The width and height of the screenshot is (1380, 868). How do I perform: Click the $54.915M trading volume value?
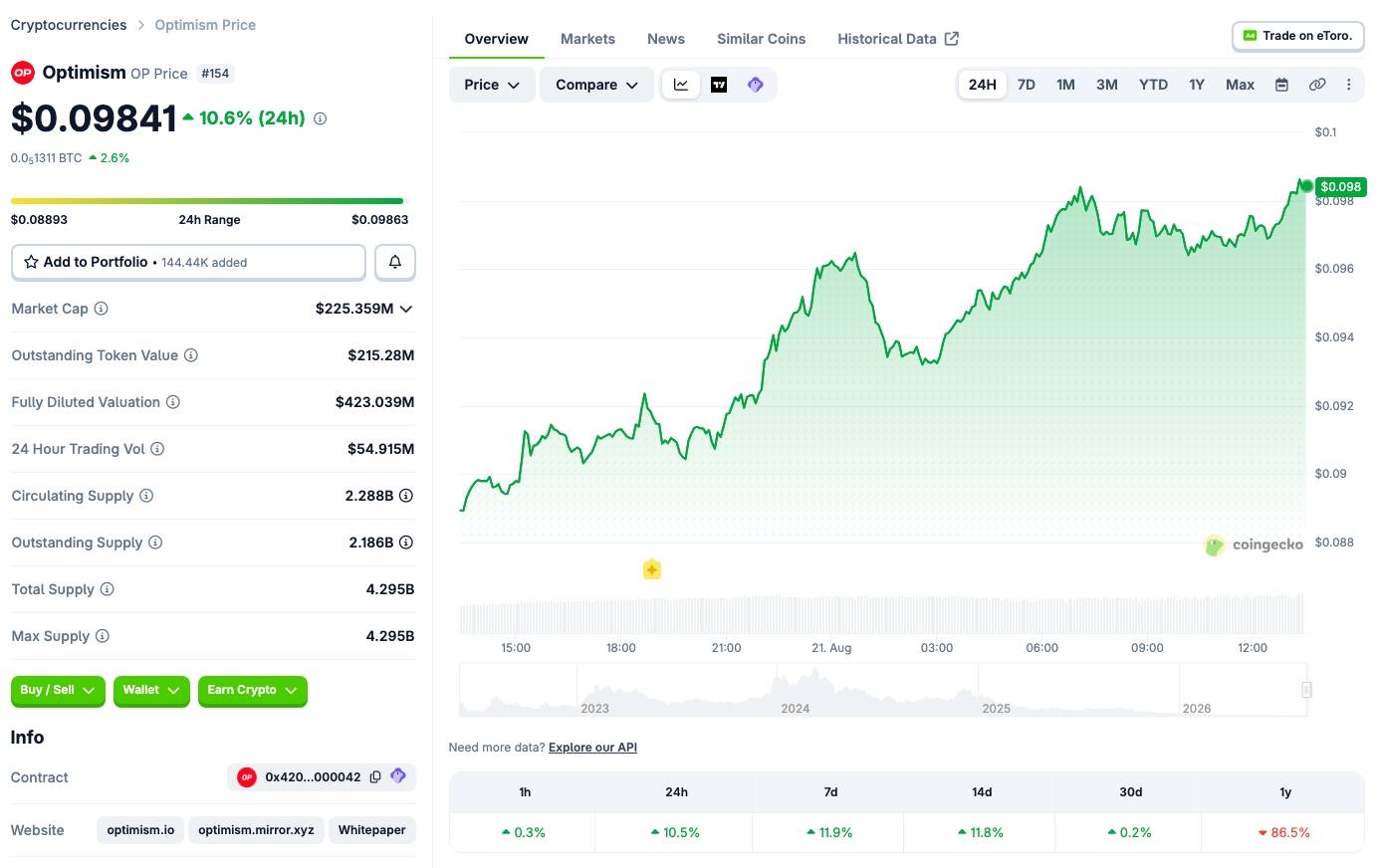point(380,449)
